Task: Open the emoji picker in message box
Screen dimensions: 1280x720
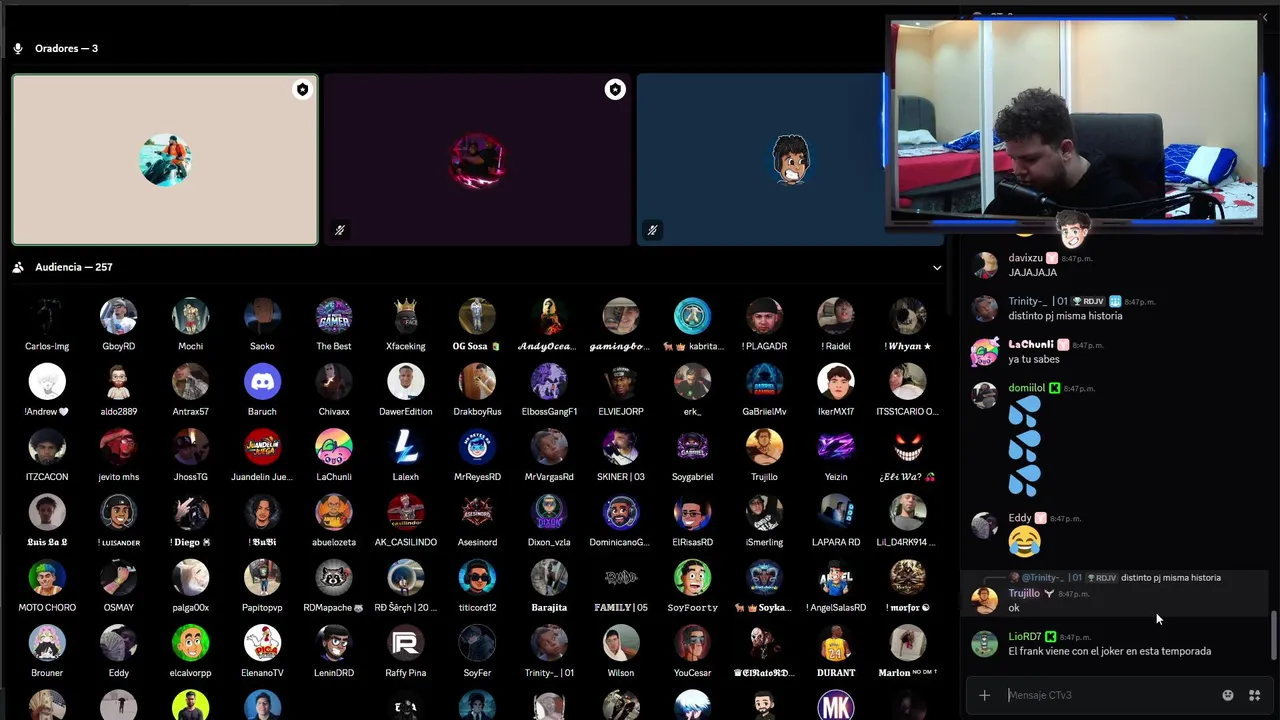Action: [1228, 695]
